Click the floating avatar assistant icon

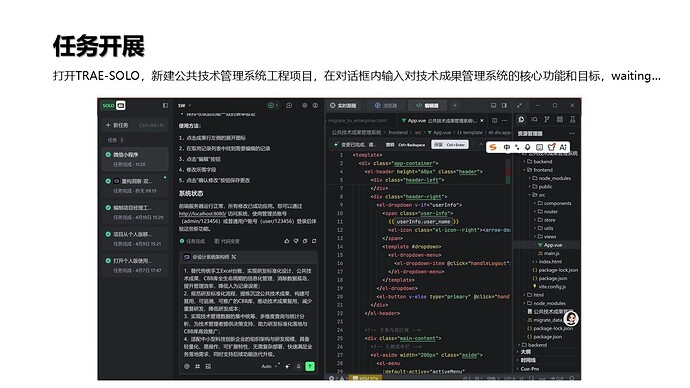(x=571, y=318)
